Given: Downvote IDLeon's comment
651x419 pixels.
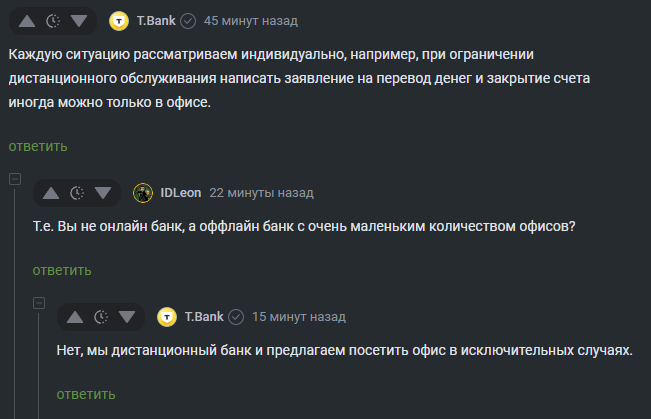Looking at the screenshot, I should (102, 193).
